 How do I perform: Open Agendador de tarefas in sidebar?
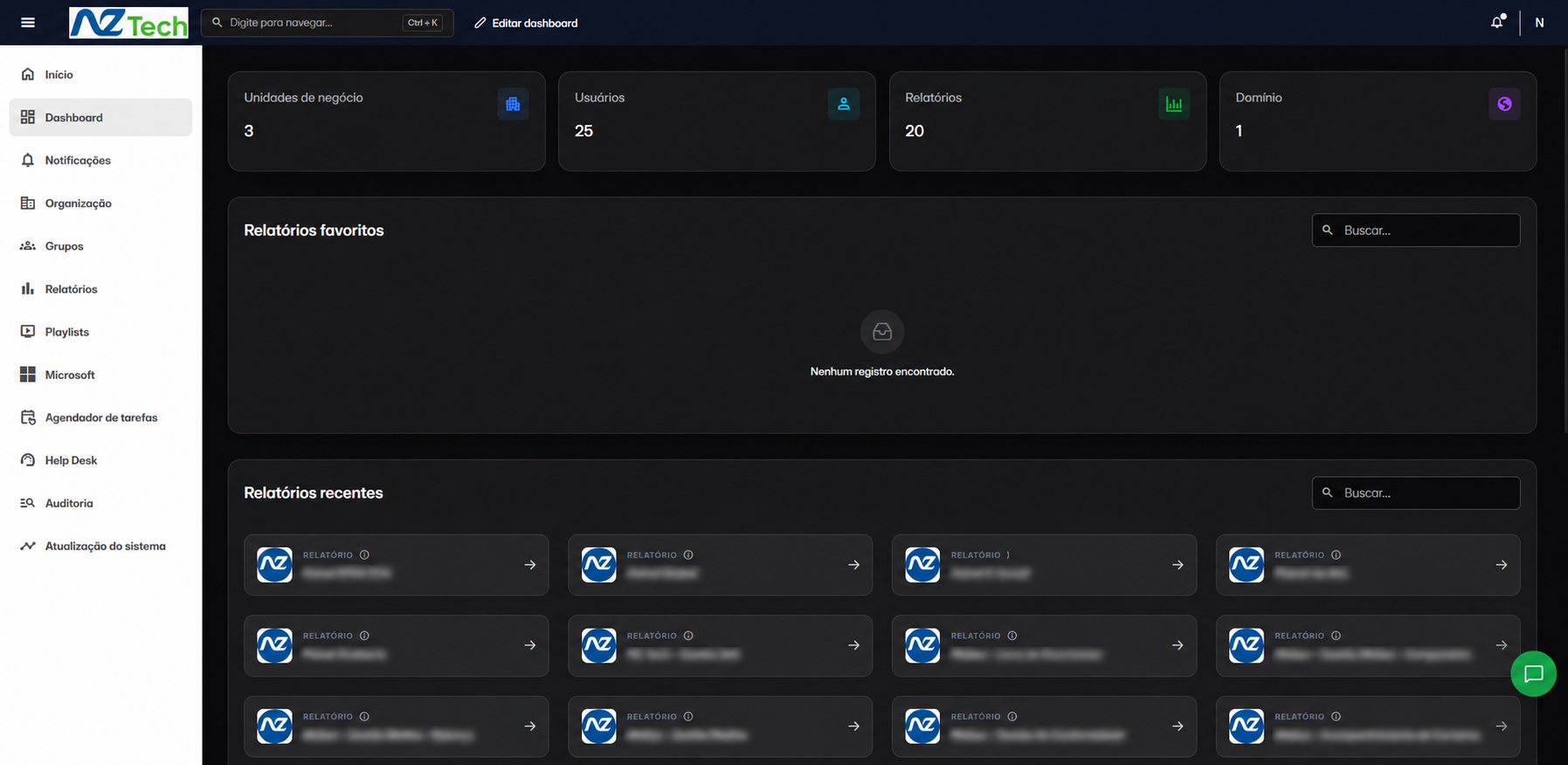coord(100,417)
